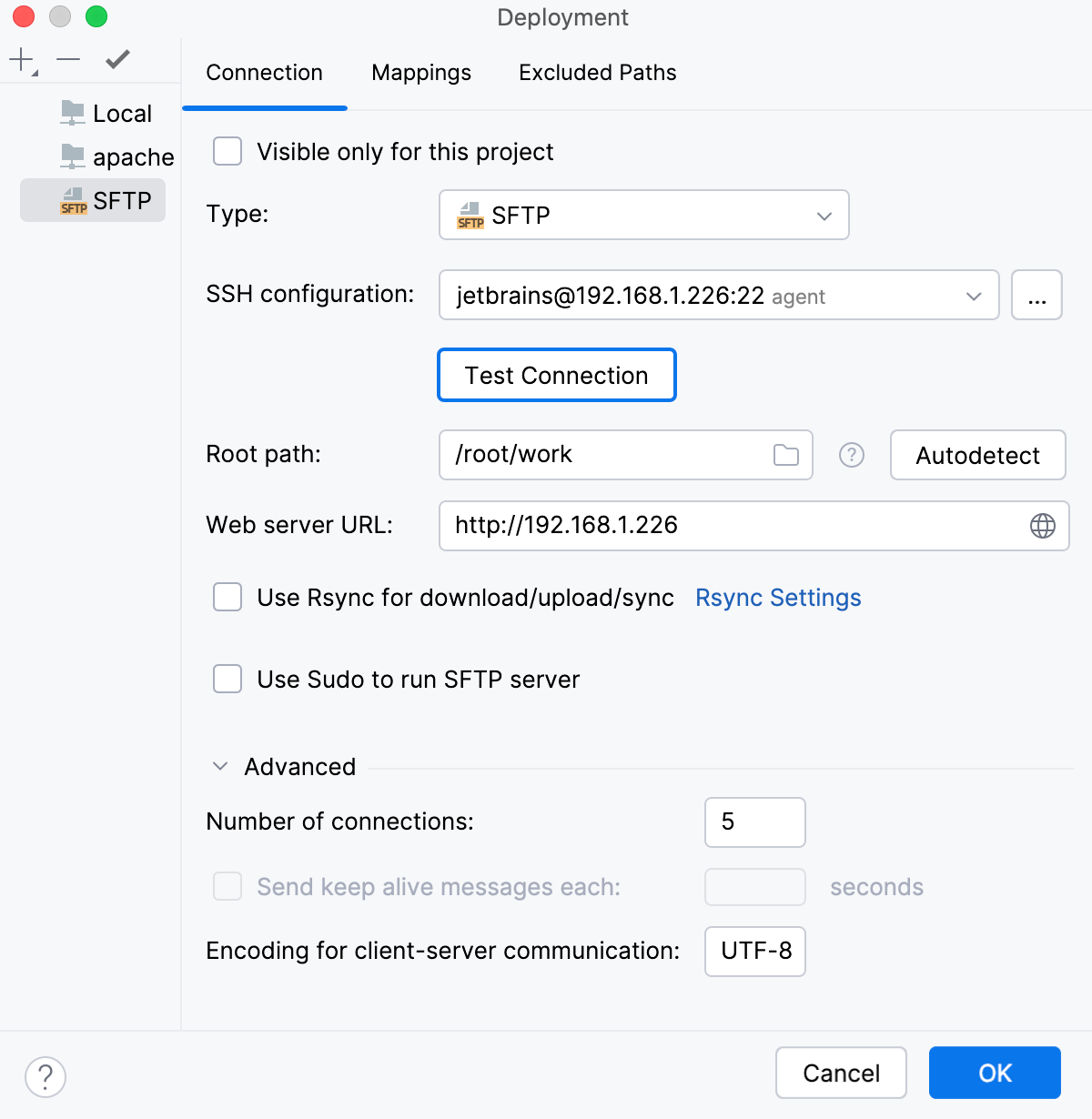Viewport: 1092px width, 1119px height.
Task: Enable Visible only for this project
Action: [x=227, y=152]
